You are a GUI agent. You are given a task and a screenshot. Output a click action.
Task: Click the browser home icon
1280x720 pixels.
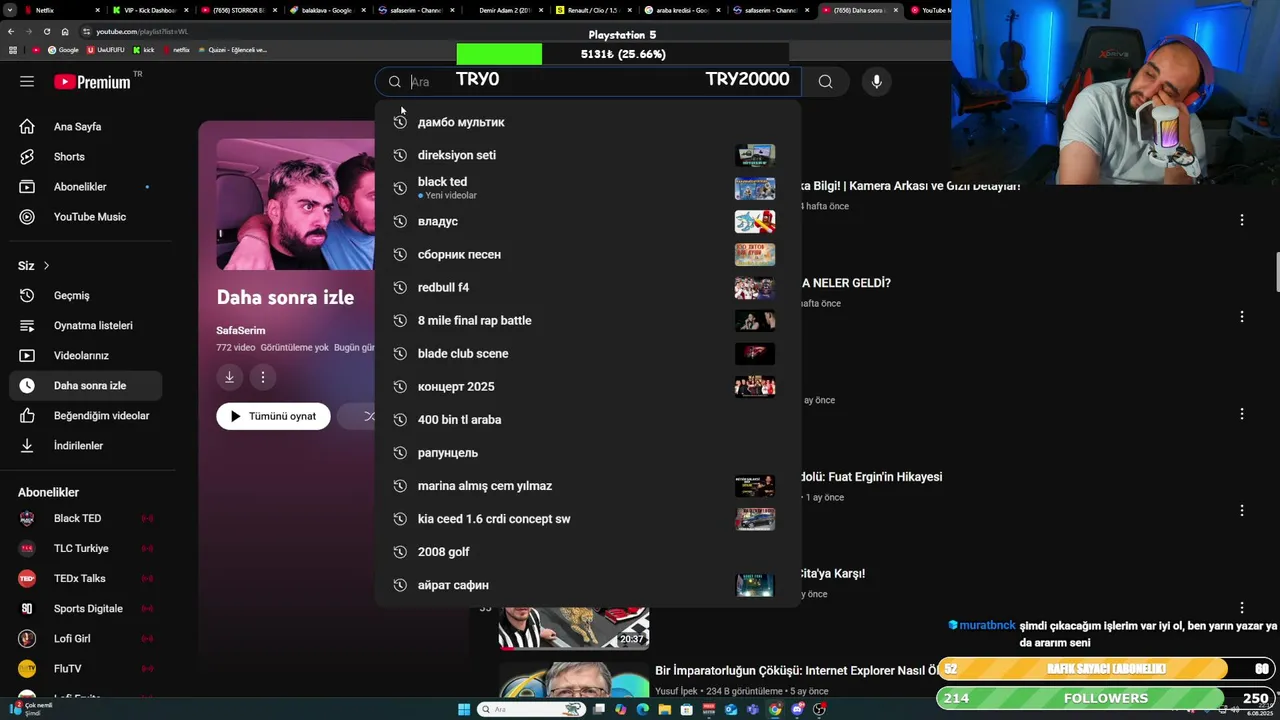(x=65, y=32)
